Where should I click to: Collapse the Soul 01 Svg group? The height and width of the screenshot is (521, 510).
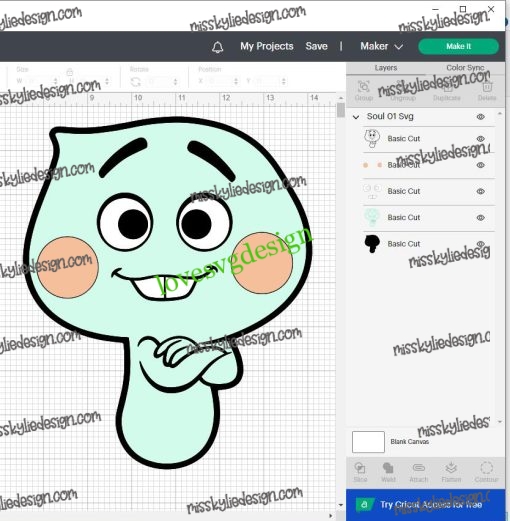tap(356, 117)
